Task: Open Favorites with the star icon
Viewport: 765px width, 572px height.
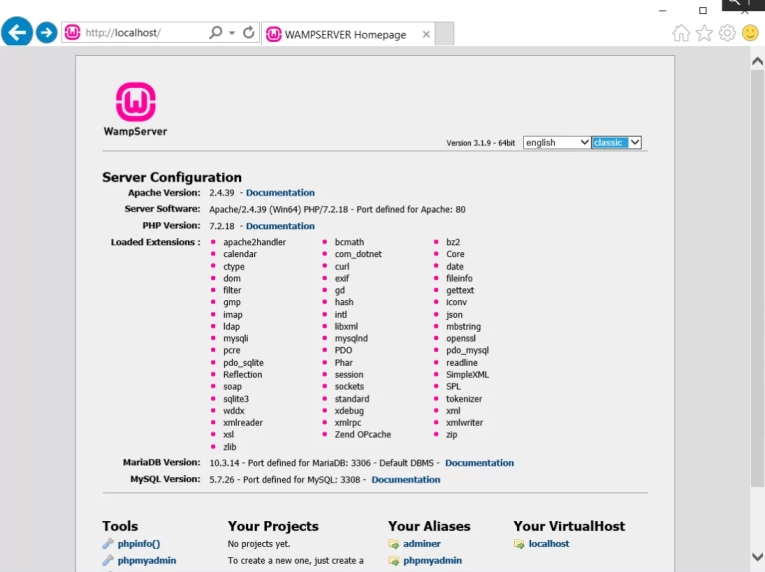Action: 704,33
